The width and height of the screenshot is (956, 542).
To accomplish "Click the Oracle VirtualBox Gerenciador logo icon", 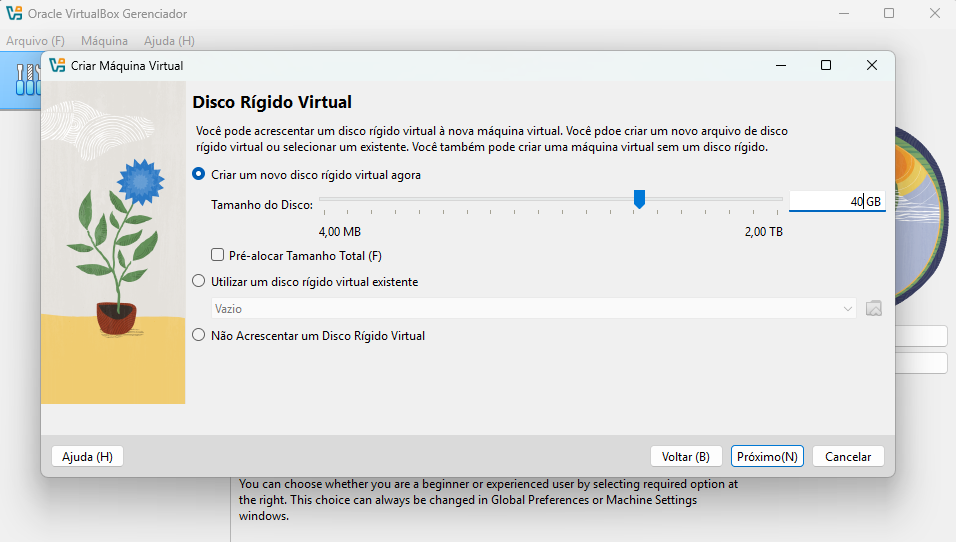I will (x=14, y=14).
